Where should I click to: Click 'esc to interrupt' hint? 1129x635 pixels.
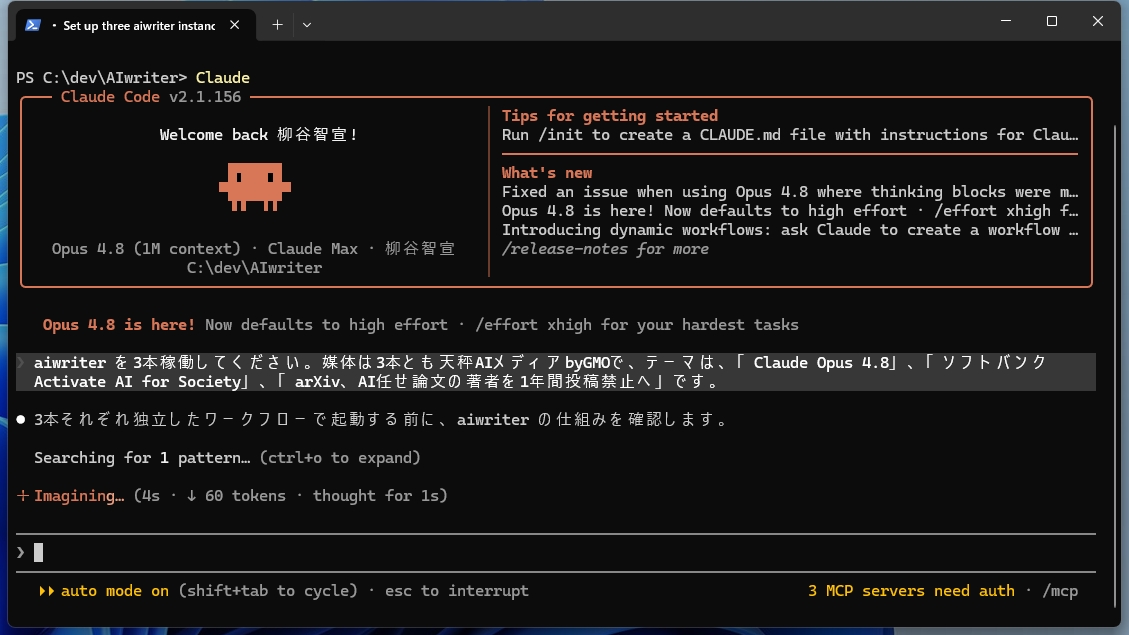pos(456,591)
